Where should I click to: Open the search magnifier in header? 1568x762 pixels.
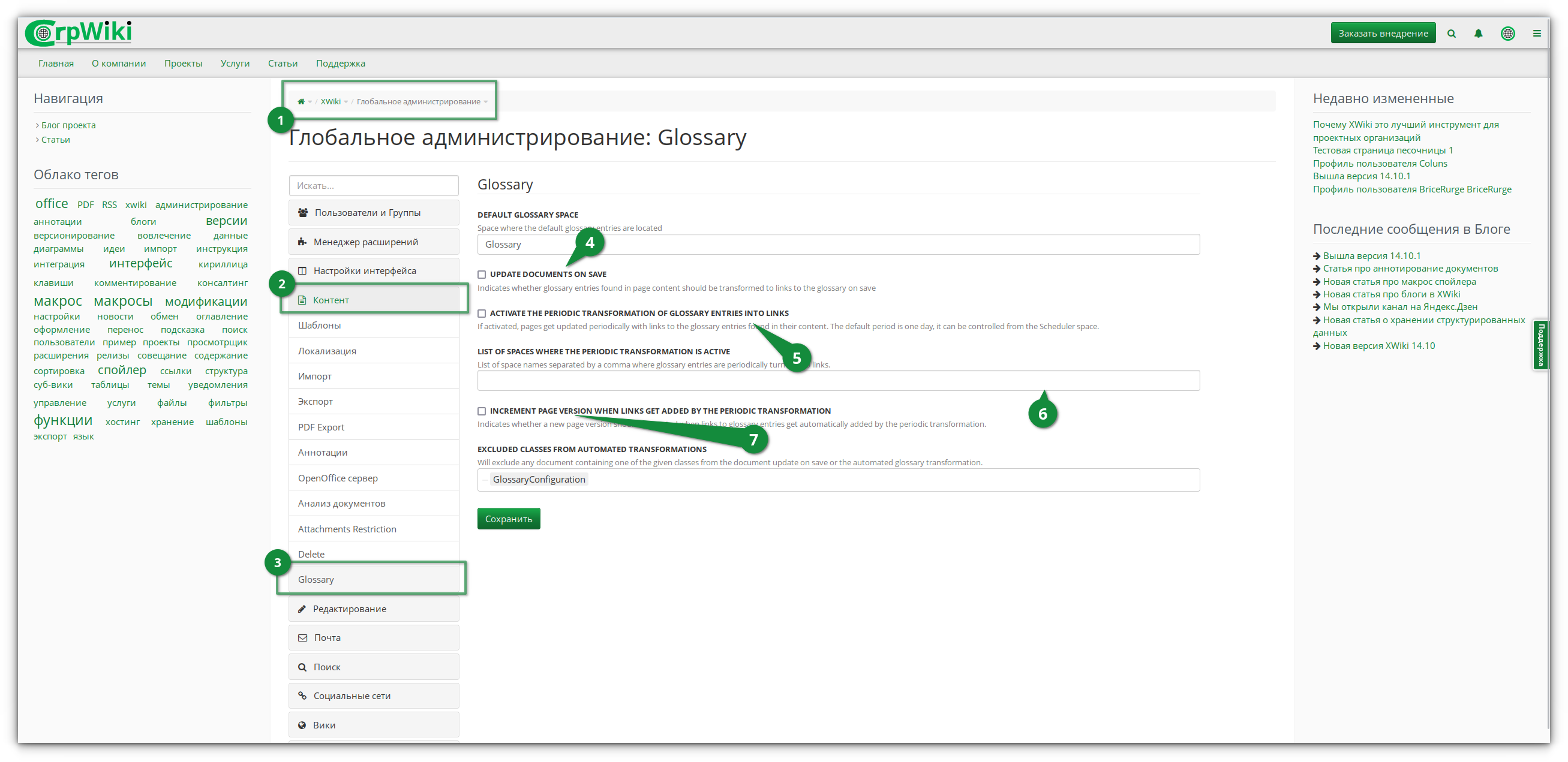coord(1451,34)
